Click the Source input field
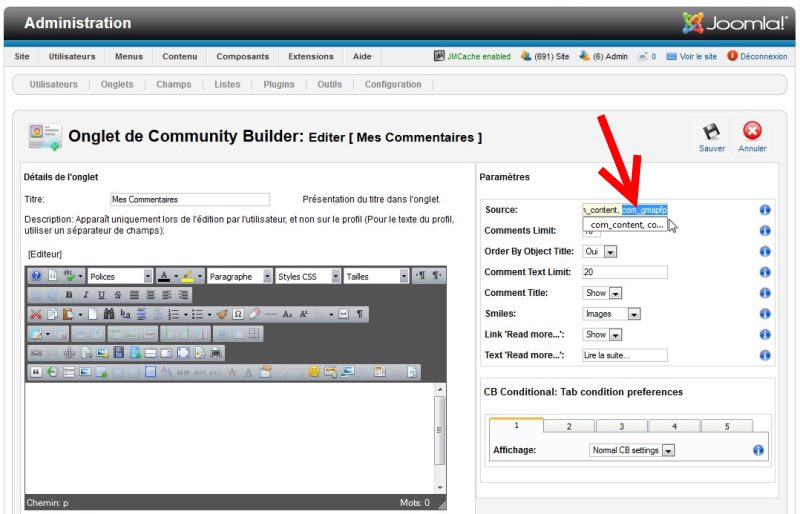Image resolution: width=800 pixels, height=514 pixels. [x=624, y=210]
